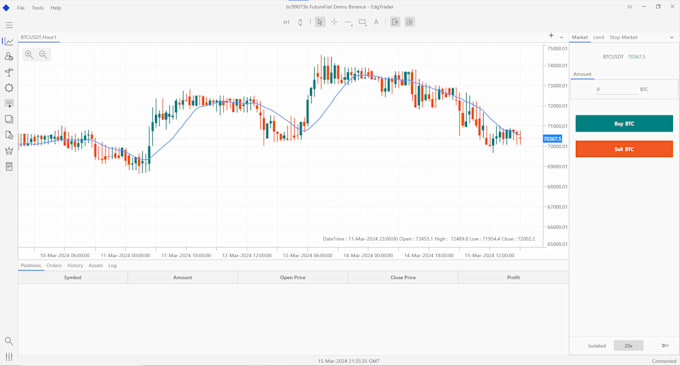This screenshot has width=680, height=366.
Task: Select the H1 timeframe toolbar button
Action: pos(286,22)
